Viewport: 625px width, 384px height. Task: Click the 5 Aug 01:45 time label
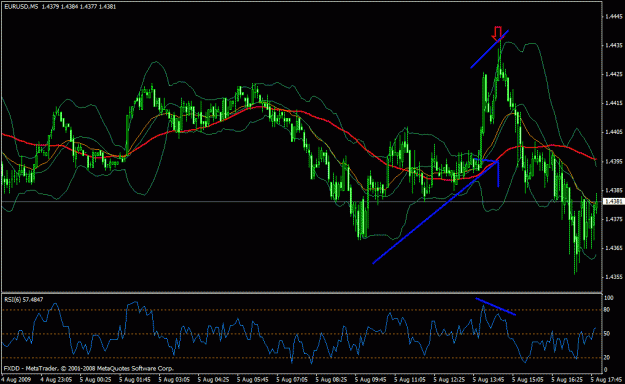pos(135,379)
